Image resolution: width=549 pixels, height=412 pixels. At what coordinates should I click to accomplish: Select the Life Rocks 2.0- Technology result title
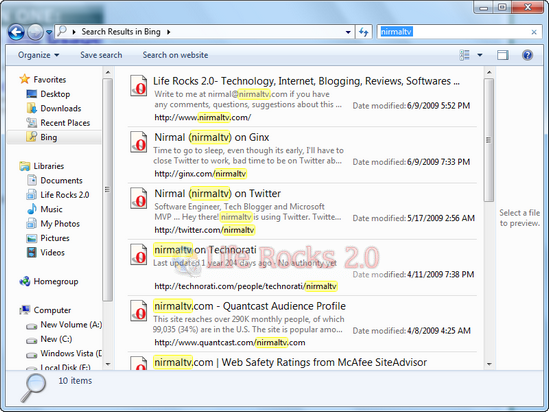click(306, 81)
